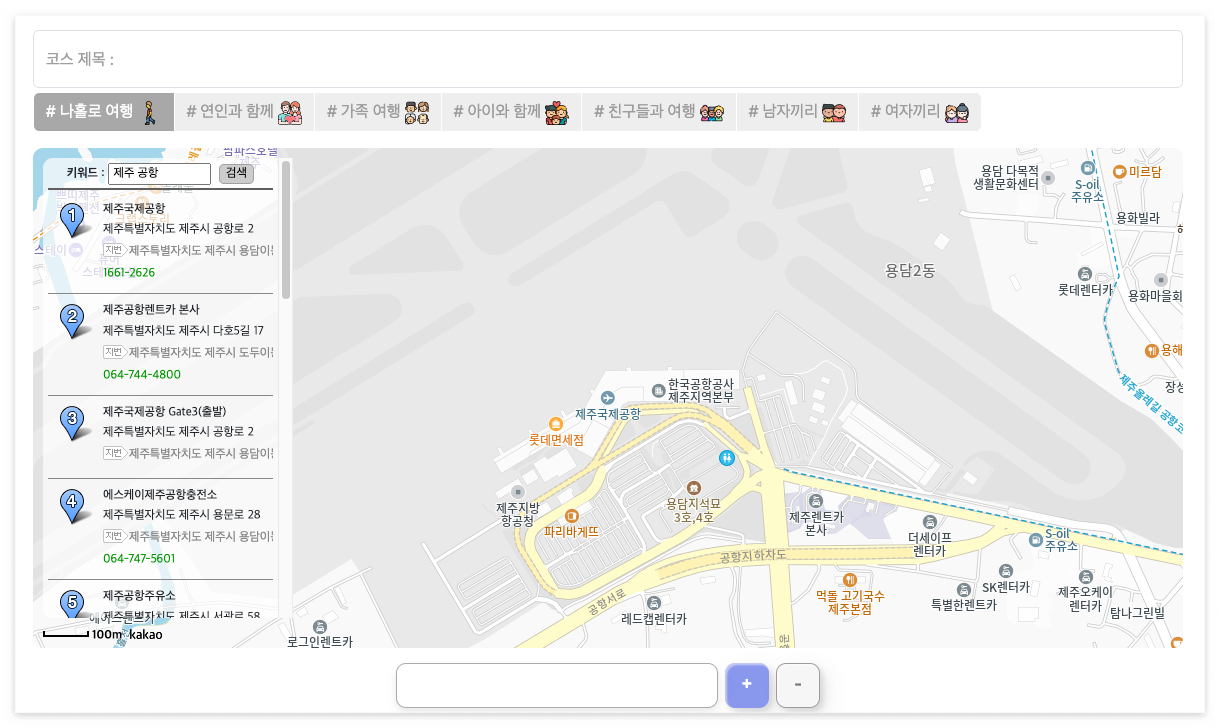The width and height of the screenshot is (1220, 728).
Task: Click marker 2 in results list
Action: [x=73, y=322]
